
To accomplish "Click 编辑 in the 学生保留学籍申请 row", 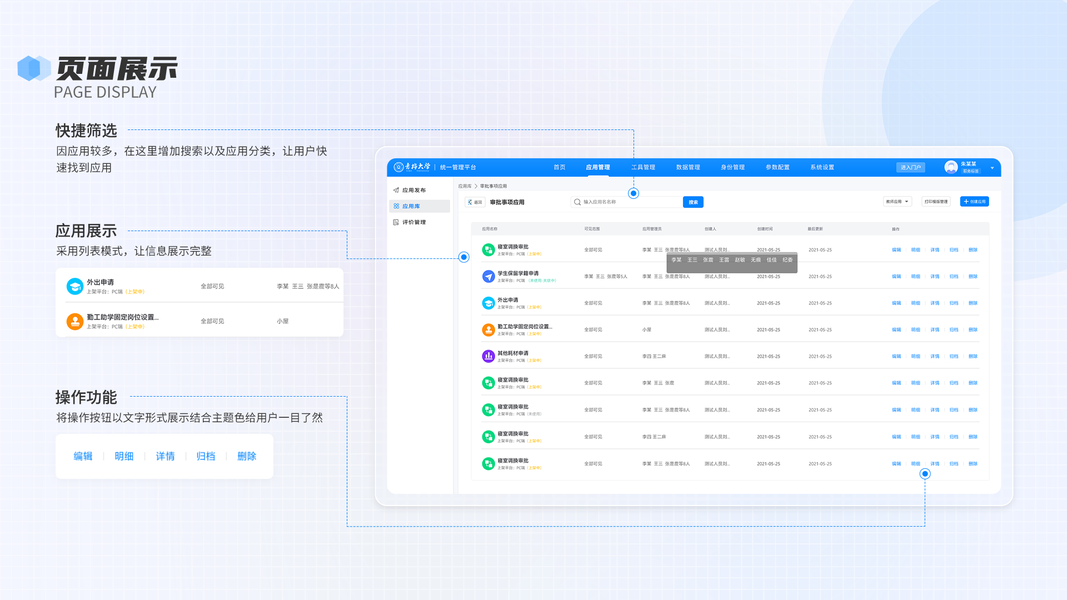I will (x=896, y=276).
